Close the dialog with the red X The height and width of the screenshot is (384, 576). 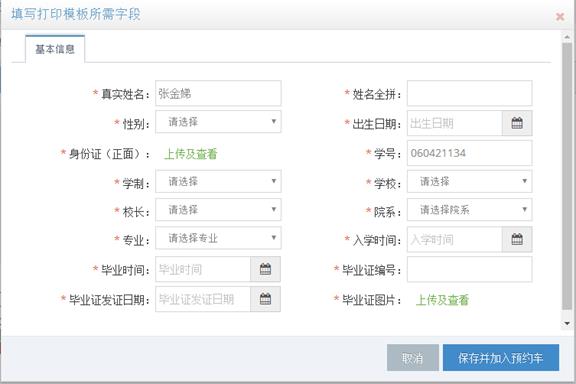[560, 17]
